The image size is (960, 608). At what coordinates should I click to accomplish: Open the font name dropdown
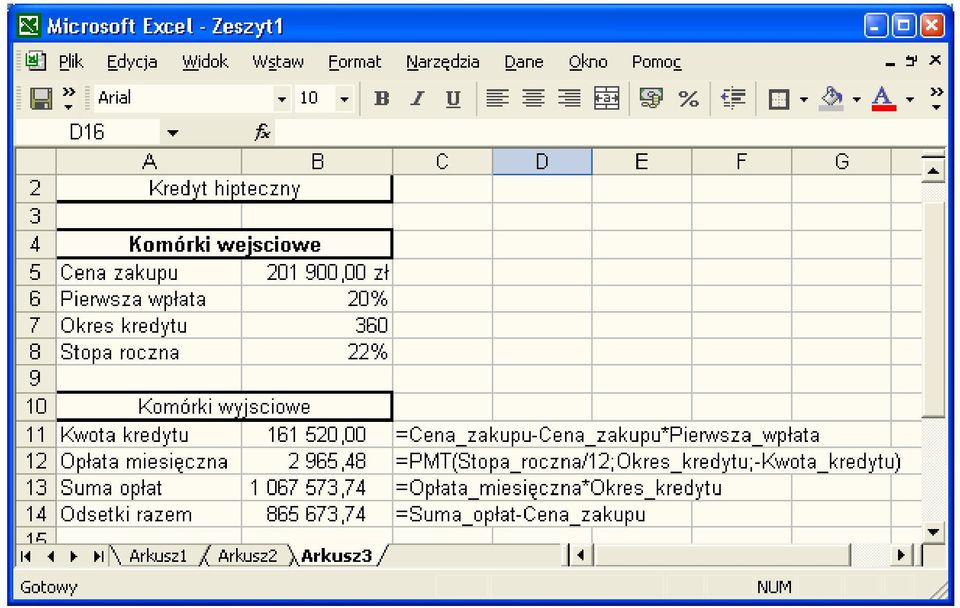(282, 99)
